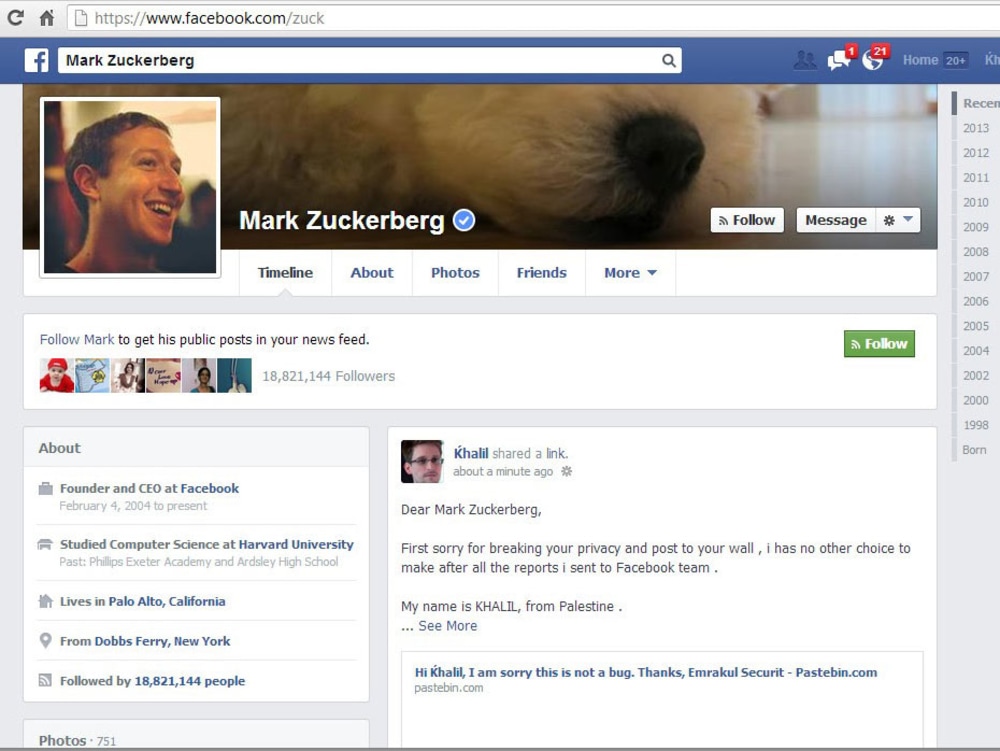Click Khalil's avatar on the post

[x=422, y=462]
